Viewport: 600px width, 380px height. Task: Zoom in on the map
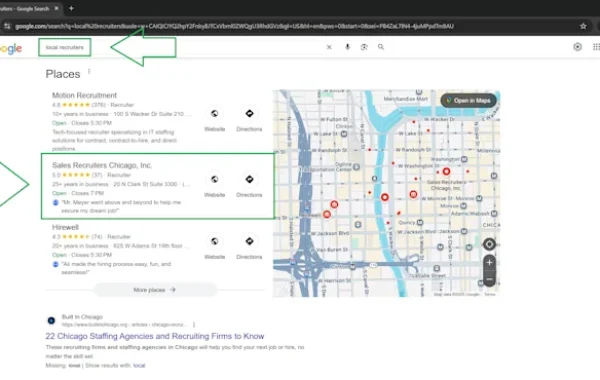489,263
